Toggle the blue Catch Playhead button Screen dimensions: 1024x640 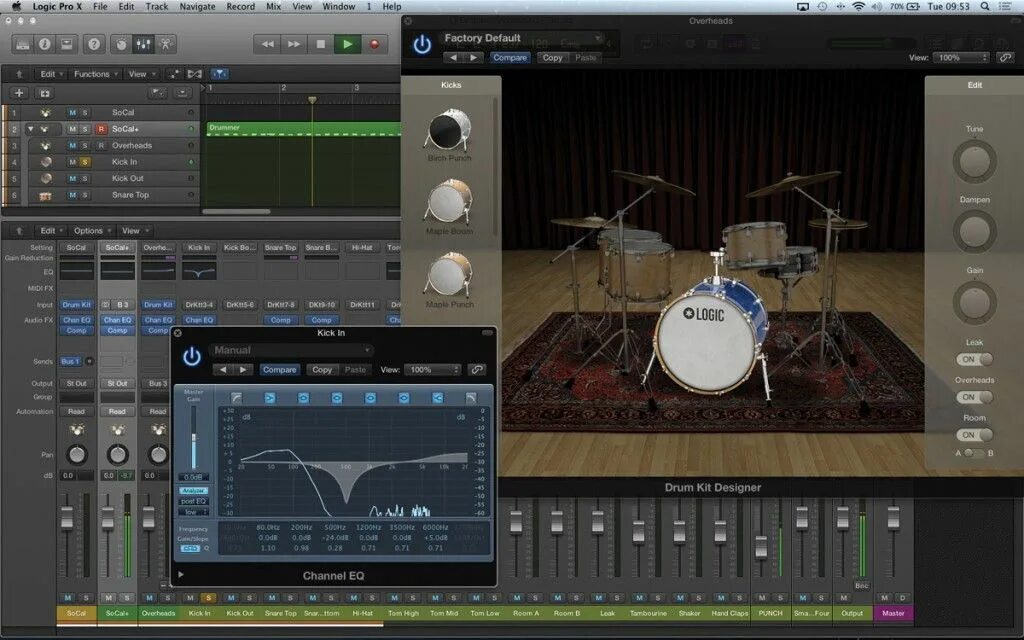(x=220, y=74)
